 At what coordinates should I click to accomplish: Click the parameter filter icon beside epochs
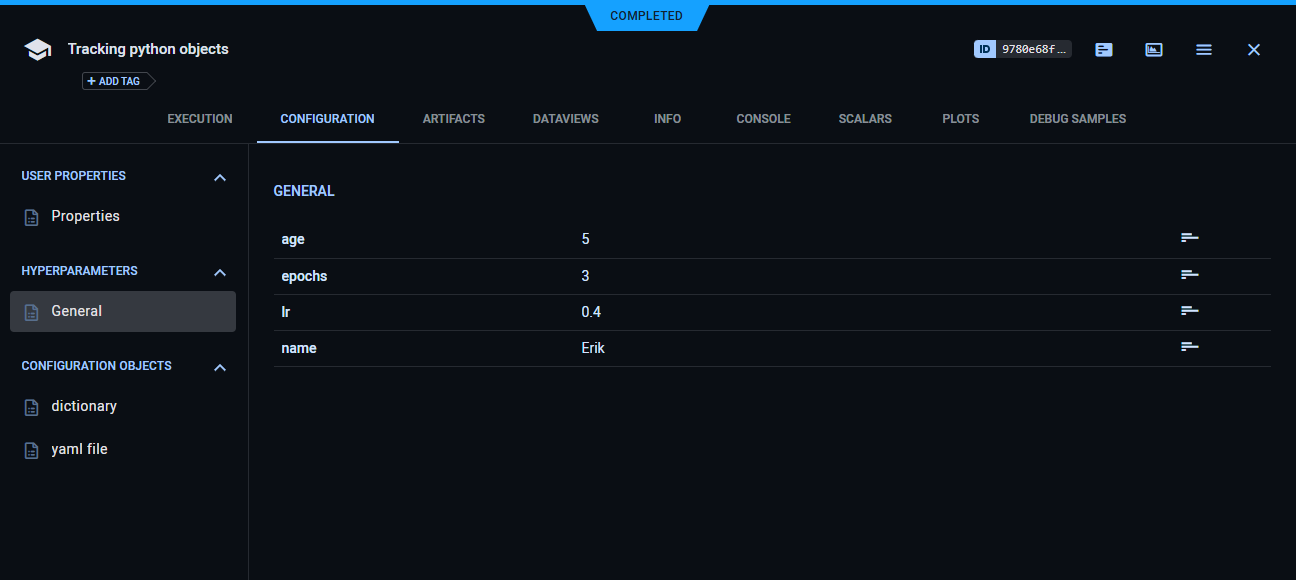(1189, 274)
